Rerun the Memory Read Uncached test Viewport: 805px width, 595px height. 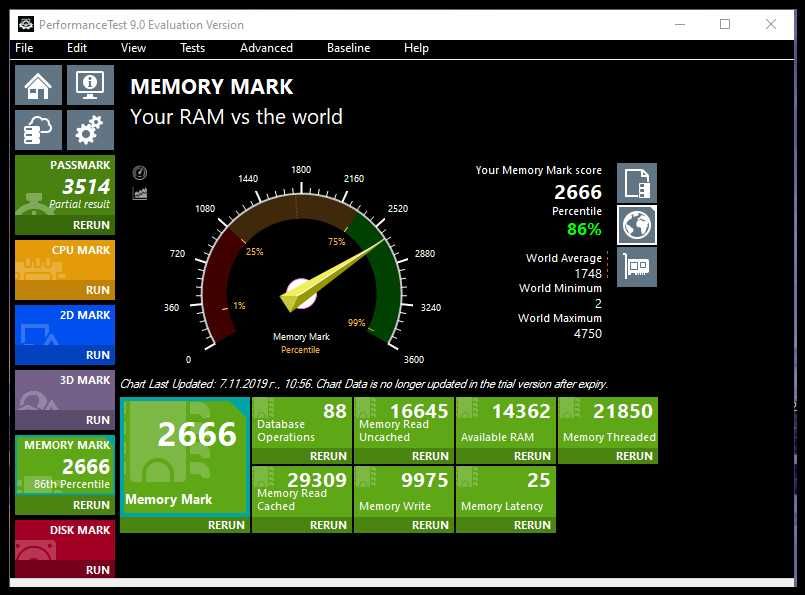coord(430,456)
